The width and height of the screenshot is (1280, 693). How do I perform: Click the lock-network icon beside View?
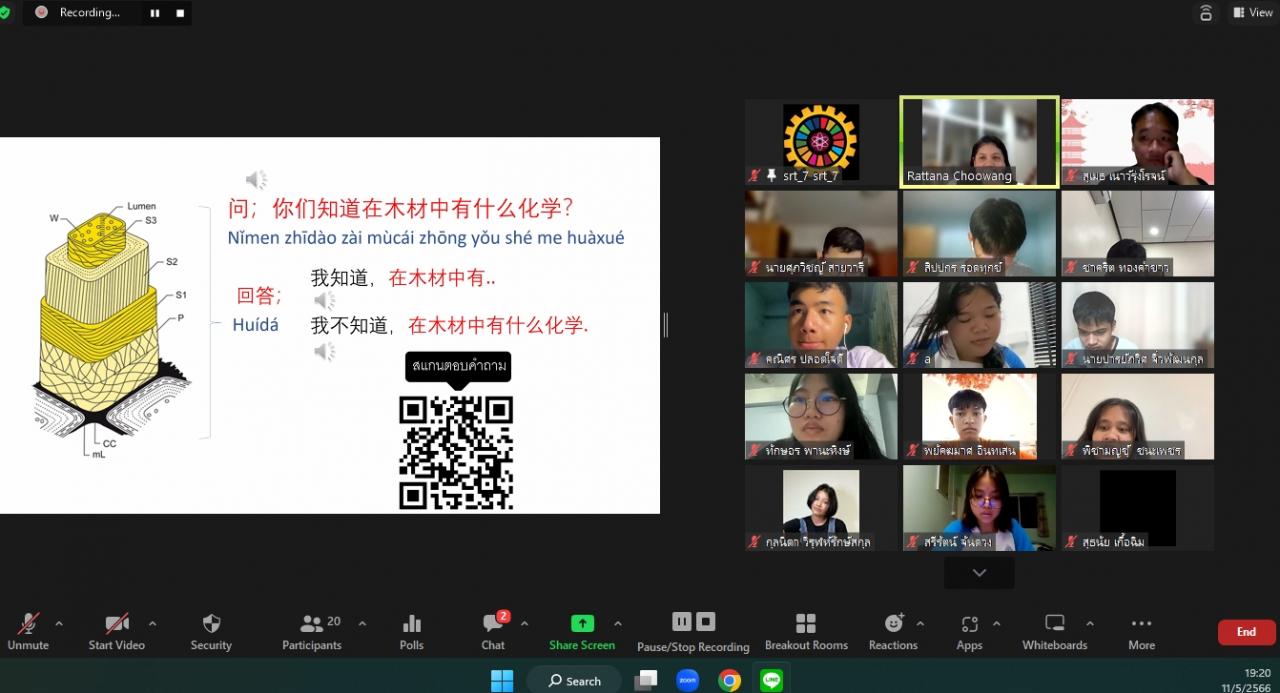tap(1206, 12)
